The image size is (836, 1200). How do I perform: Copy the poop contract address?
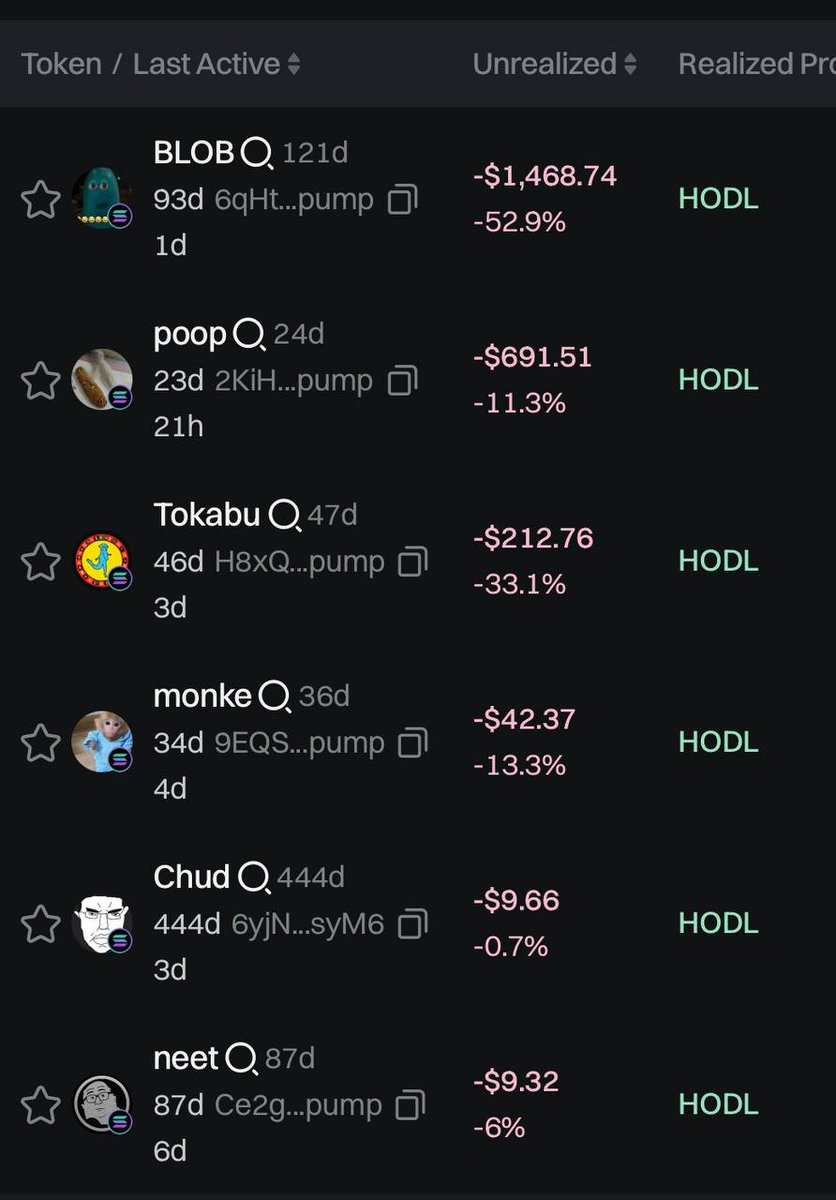pyautogui.click(x=402, y=381)
